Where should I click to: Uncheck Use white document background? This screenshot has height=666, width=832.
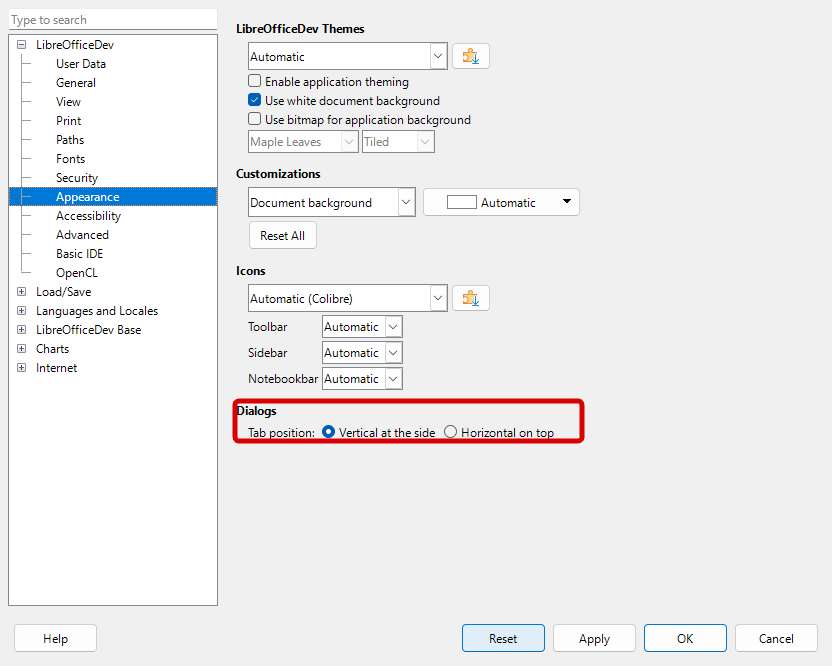(255, 101)
